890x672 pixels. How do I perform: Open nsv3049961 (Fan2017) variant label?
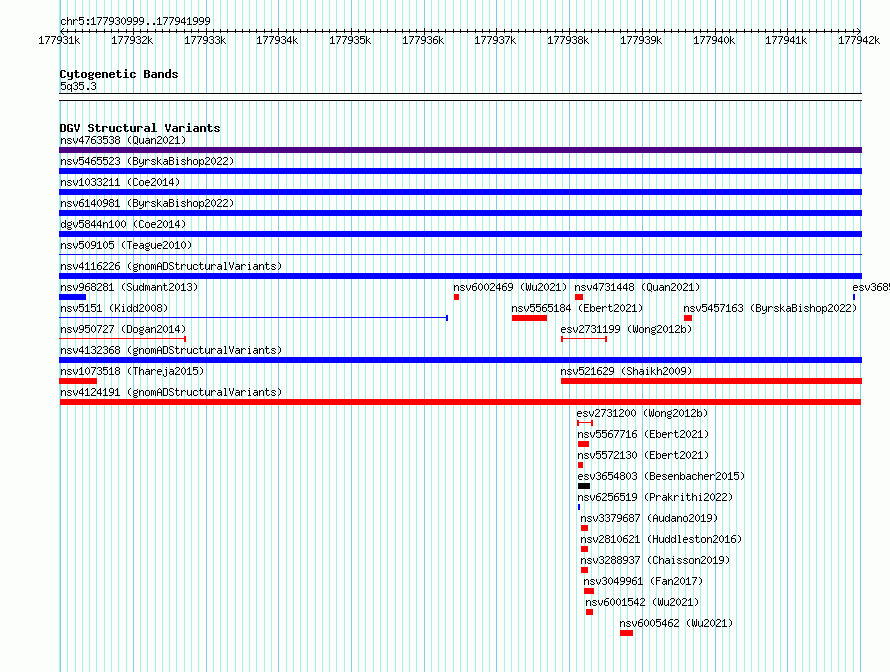click(x=643, y=581)
